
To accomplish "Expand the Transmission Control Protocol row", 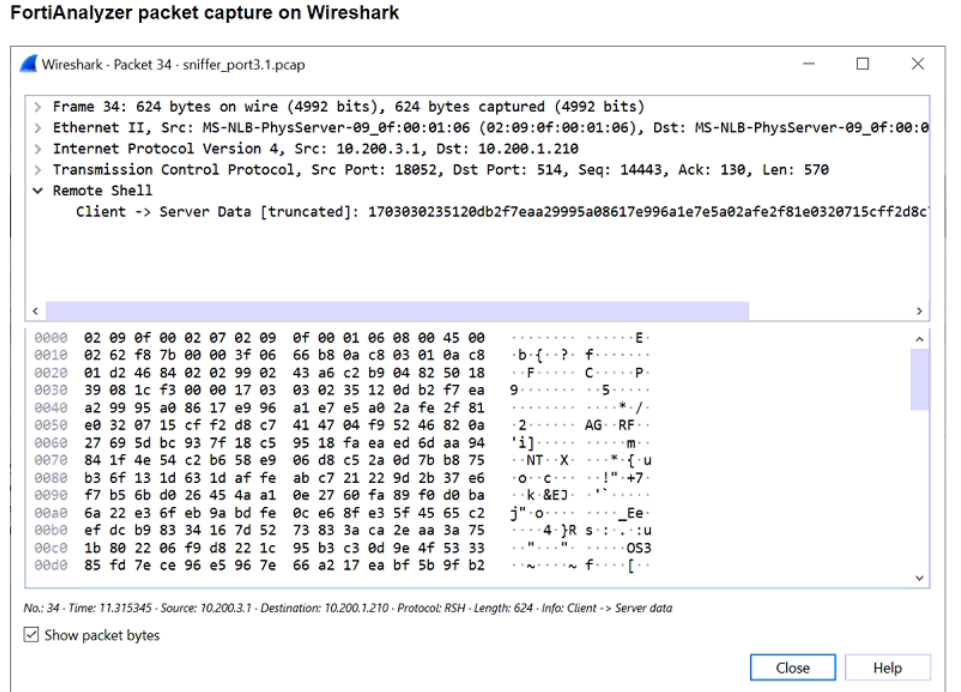I will pyautogui.click(x=38, y=170).
